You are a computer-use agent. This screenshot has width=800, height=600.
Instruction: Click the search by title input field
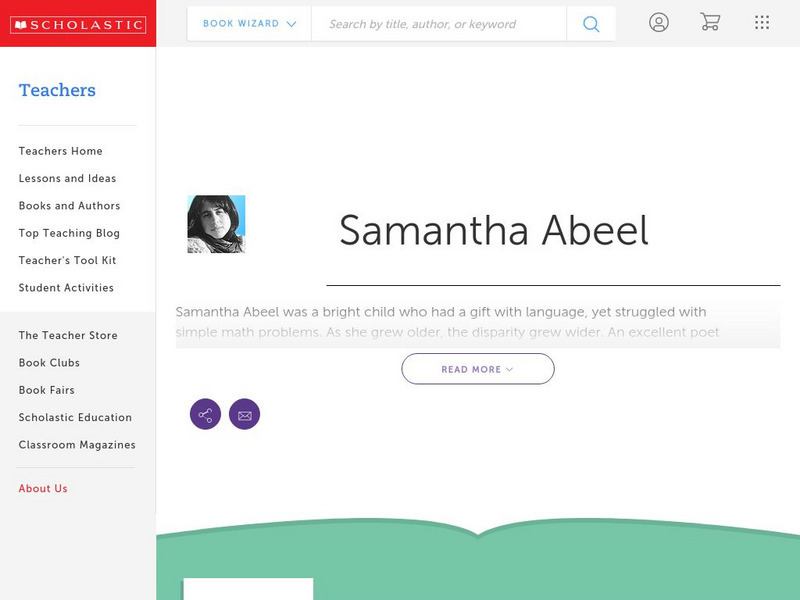coord(439,24)
